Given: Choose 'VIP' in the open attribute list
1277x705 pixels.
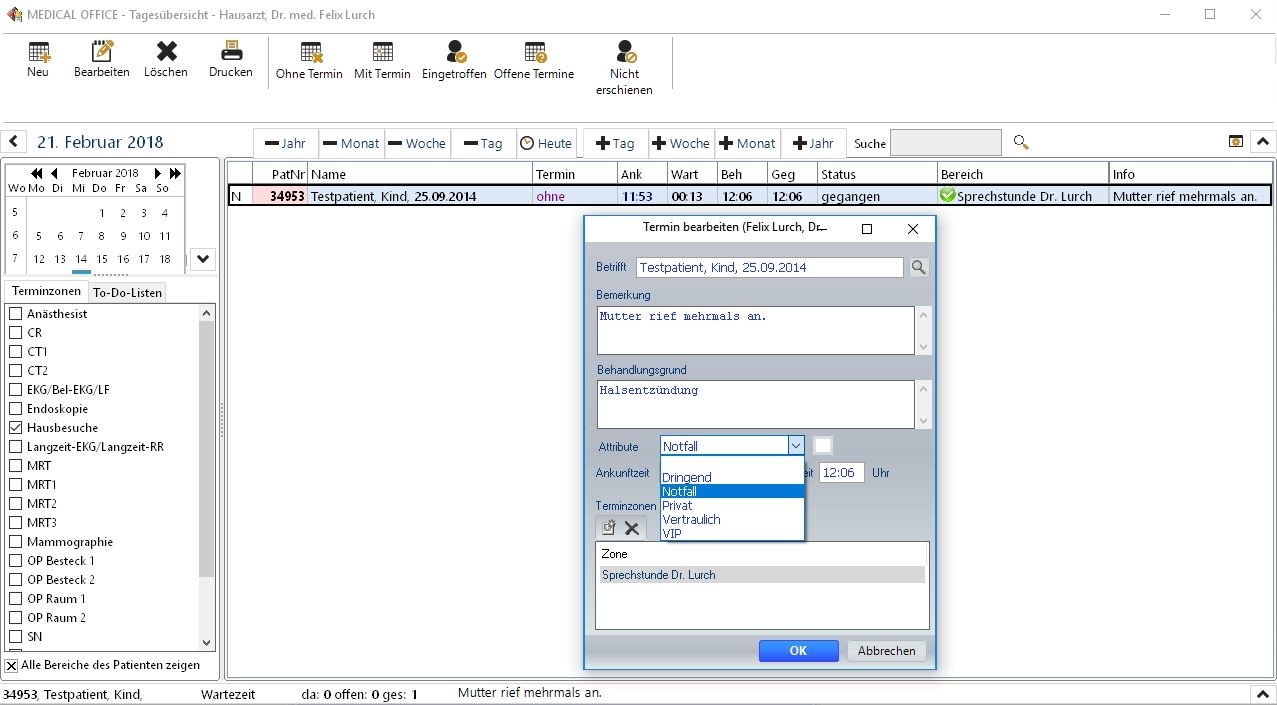Looking at the screenshot, I should click(670, 533).
